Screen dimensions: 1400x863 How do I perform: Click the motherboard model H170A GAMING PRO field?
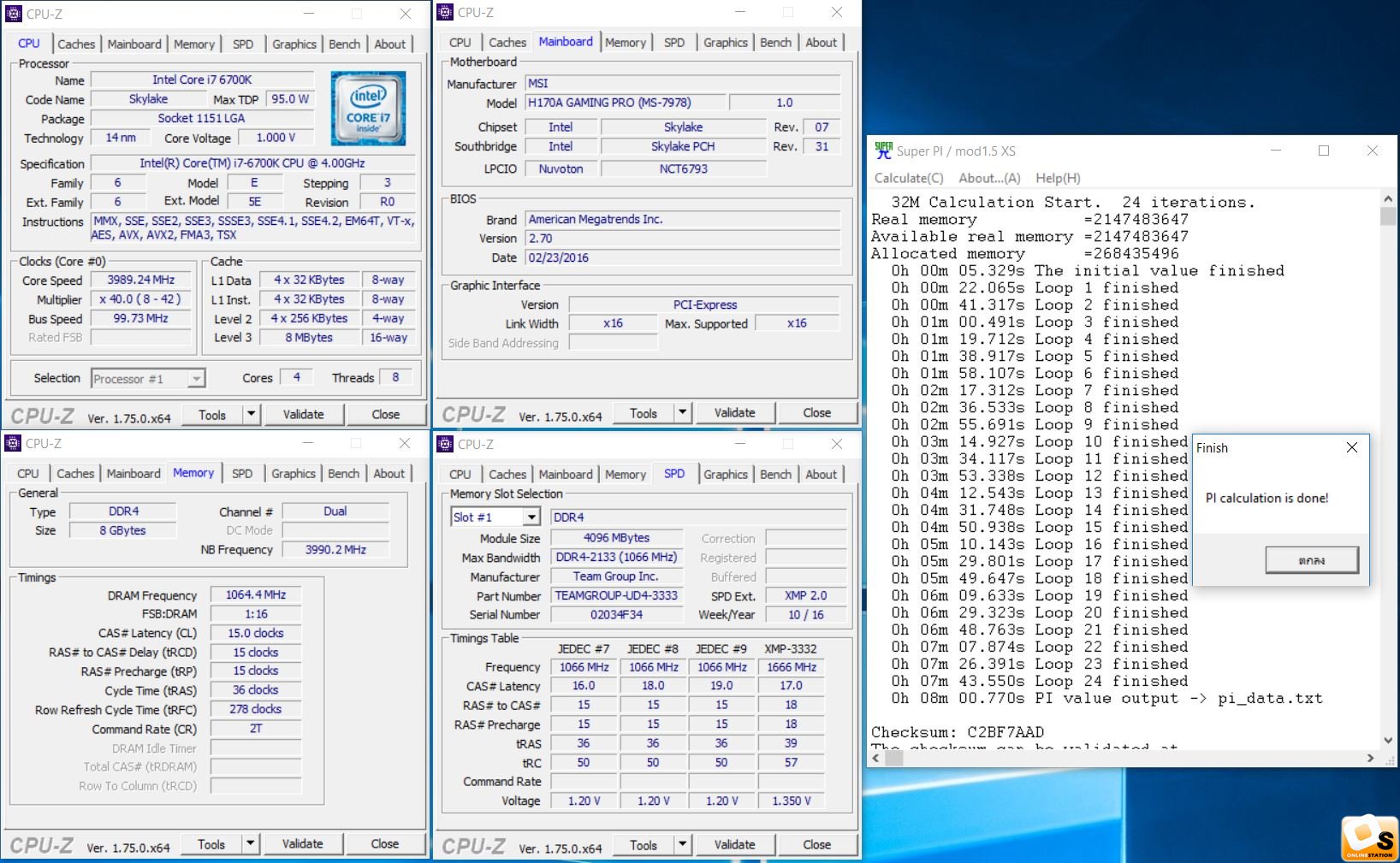[x=625, y=103]
